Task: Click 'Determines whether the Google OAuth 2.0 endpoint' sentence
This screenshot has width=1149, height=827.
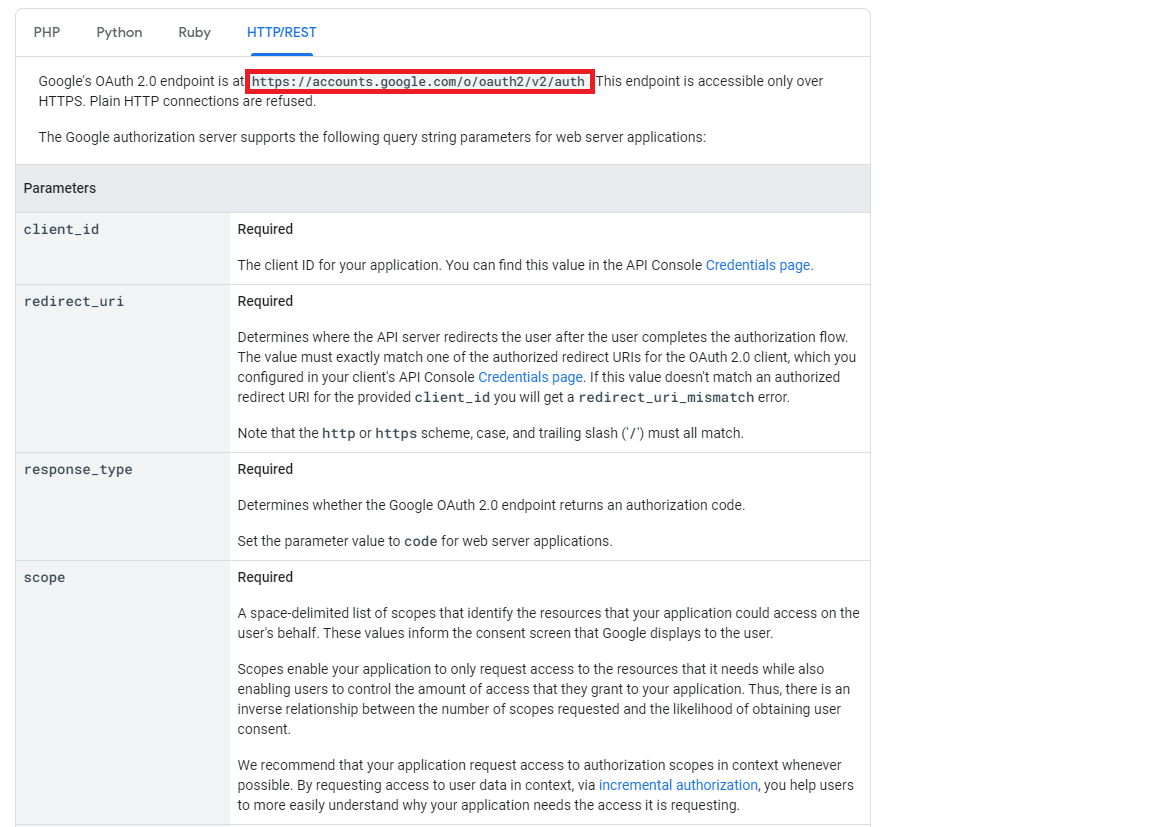Action: [x=491, y=505]
